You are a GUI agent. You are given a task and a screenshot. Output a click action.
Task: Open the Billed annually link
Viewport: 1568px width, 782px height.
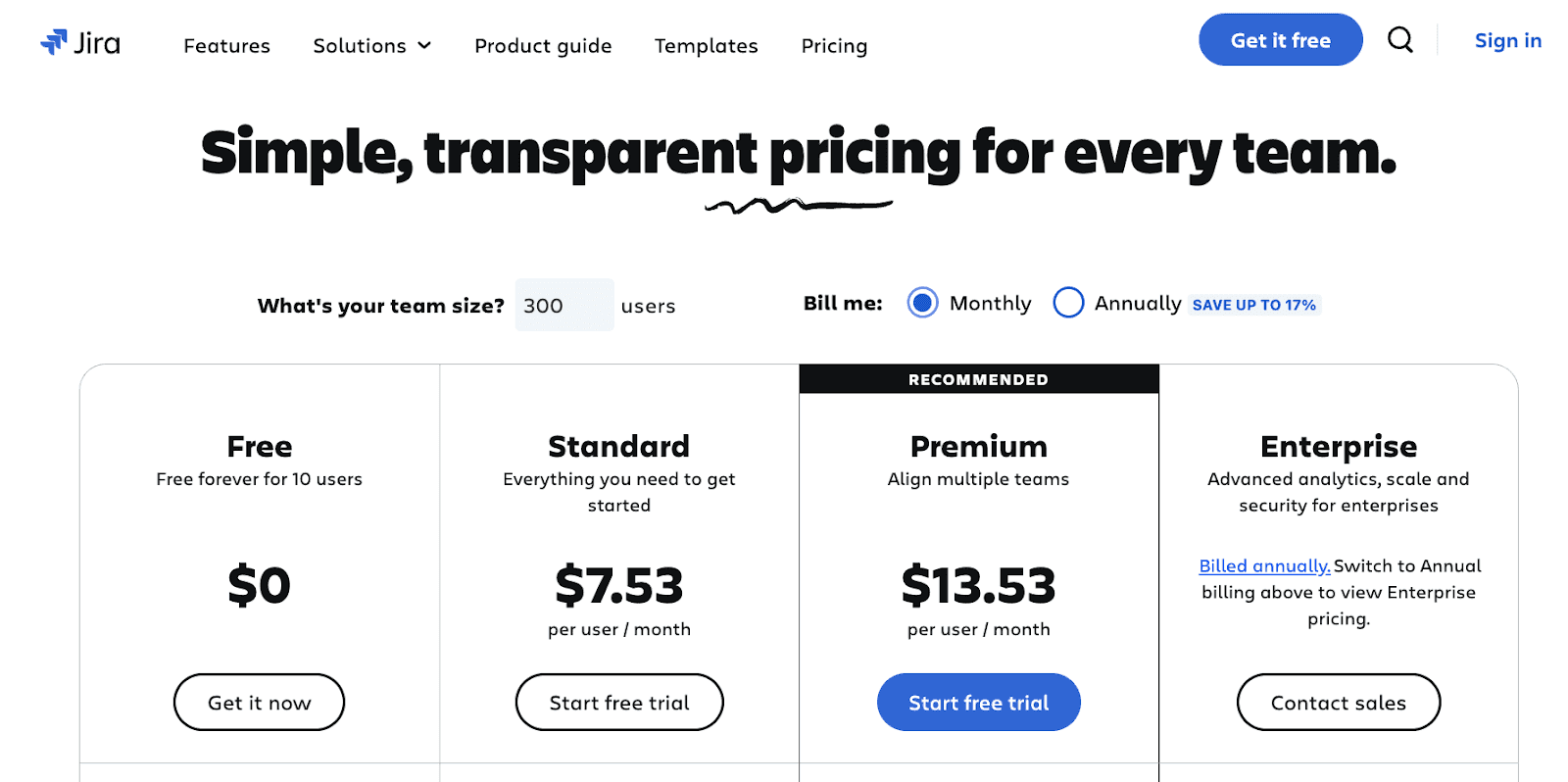pyautogui.click(x=1264, y=565)
